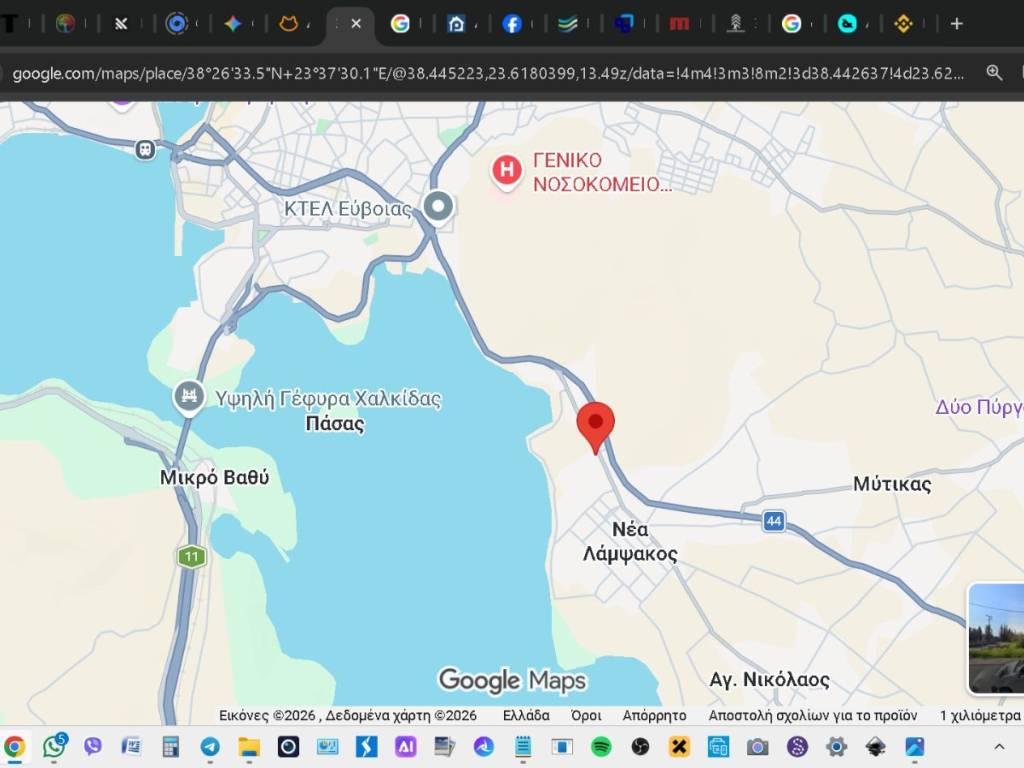Click the red location pin marker
Image resolution: width=1024 pixels, height=768 pixels.
point(596,426)
